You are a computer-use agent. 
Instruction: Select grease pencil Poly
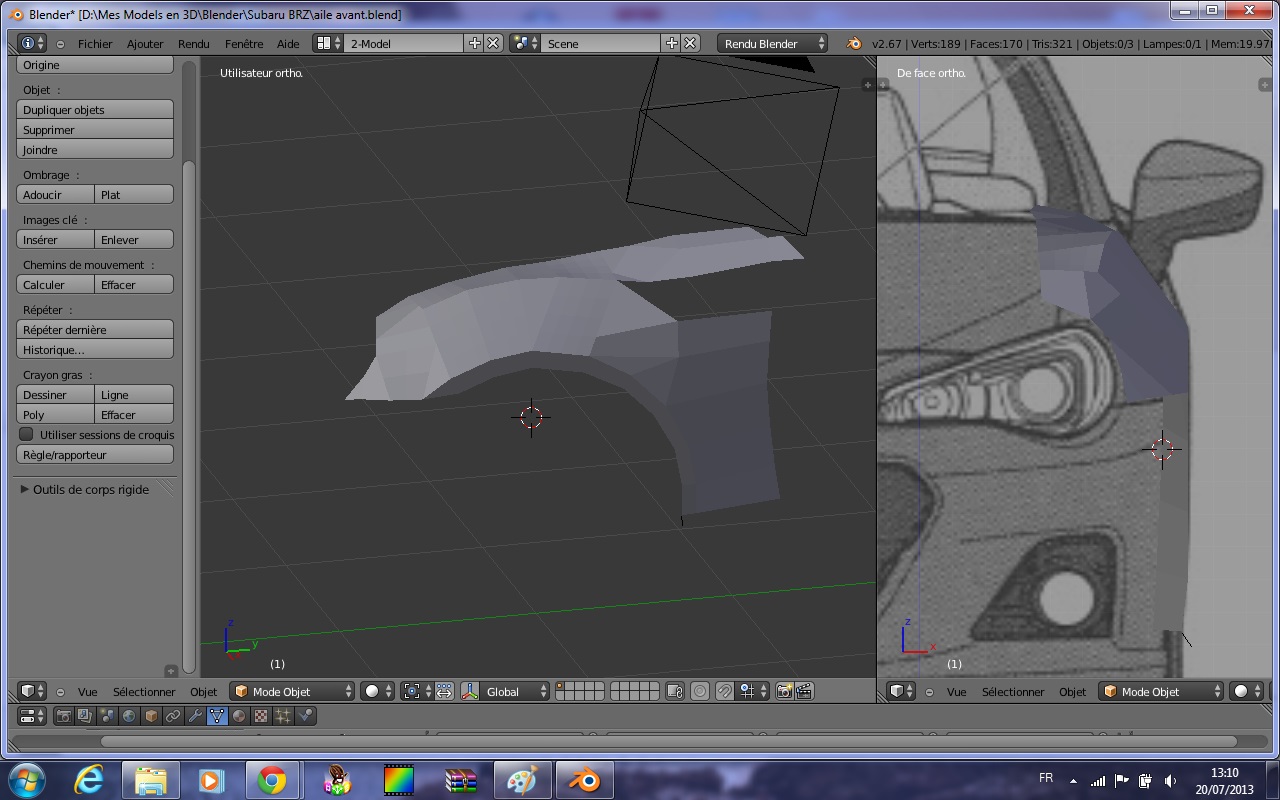(56, 415)
